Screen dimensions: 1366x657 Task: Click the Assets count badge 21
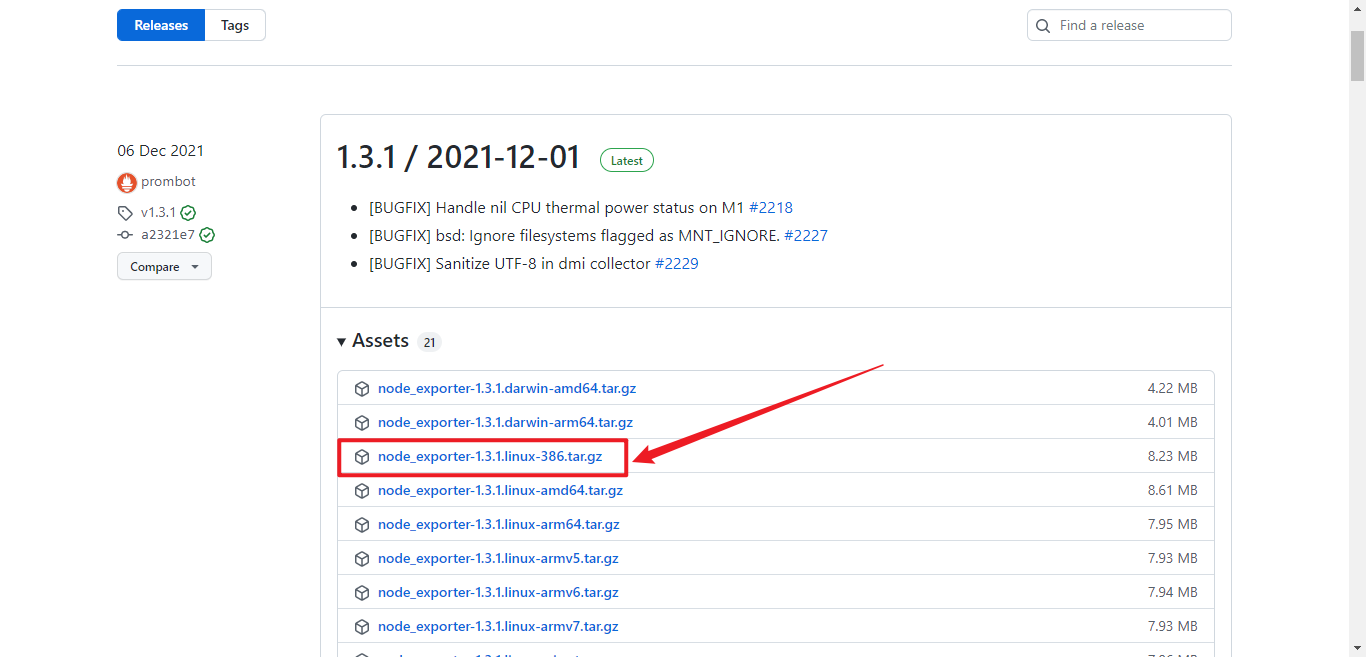[429, 342]
